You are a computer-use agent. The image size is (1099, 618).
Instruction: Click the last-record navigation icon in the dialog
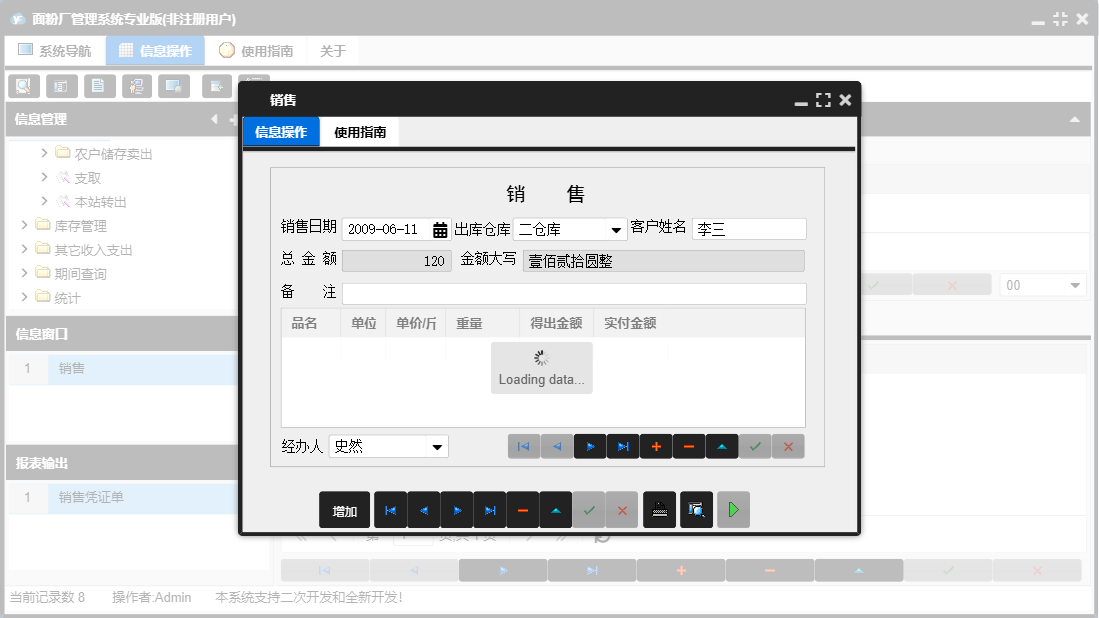tap(490, 509)
